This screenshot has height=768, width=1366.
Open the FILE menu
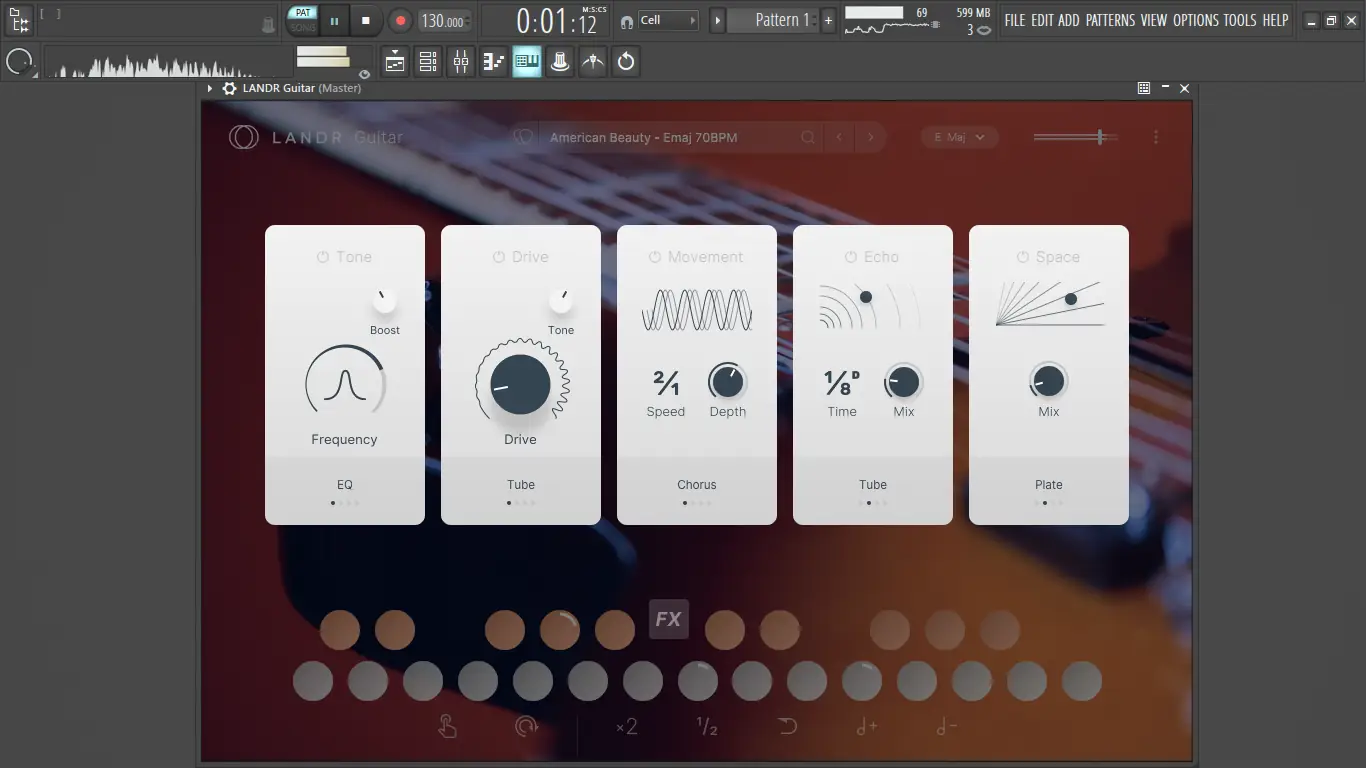[1015, 20]
